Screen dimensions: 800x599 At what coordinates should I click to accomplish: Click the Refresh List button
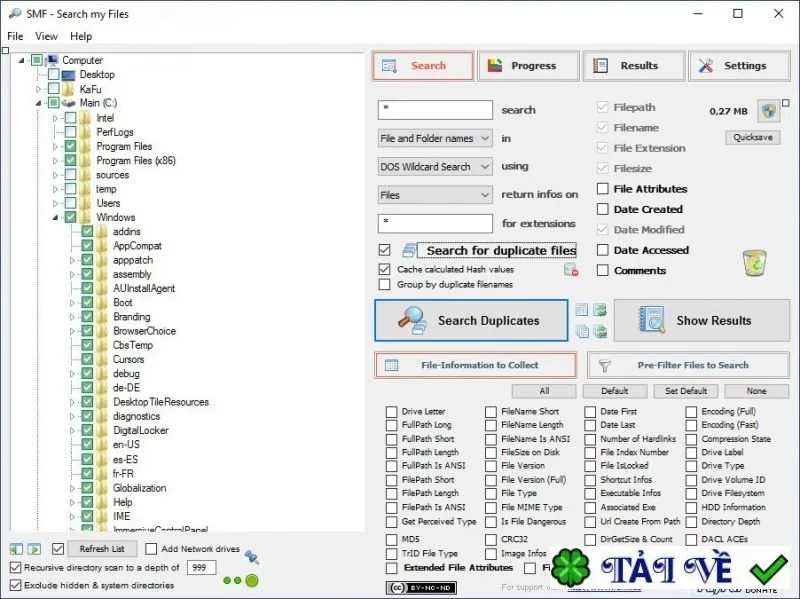[x=102, y=549]
